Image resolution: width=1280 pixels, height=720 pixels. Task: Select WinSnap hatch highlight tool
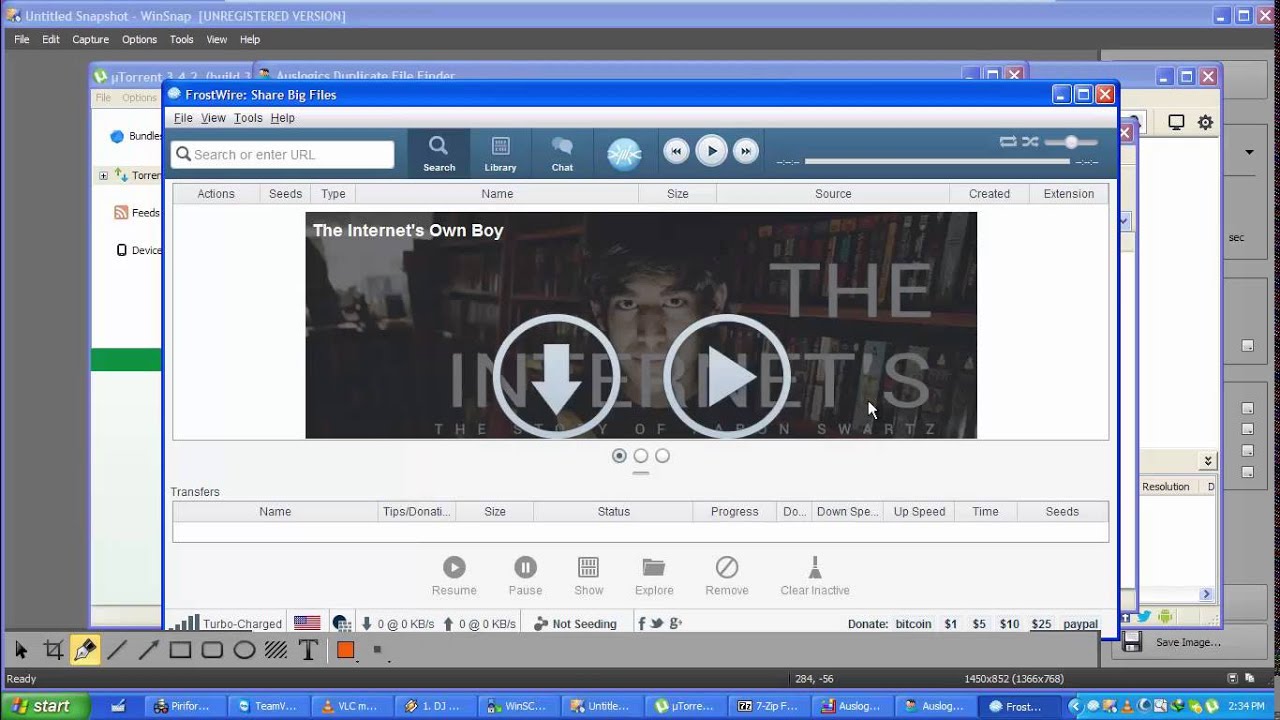pos(276,650)
